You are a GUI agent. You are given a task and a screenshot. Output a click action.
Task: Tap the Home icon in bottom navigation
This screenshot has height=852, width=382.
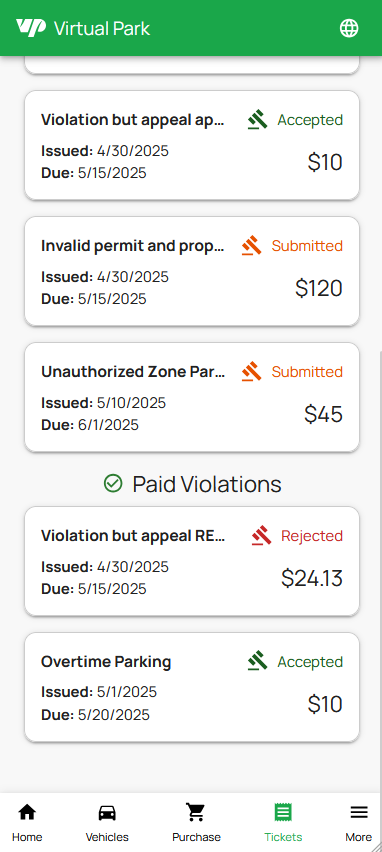click(x=27, y=812)
